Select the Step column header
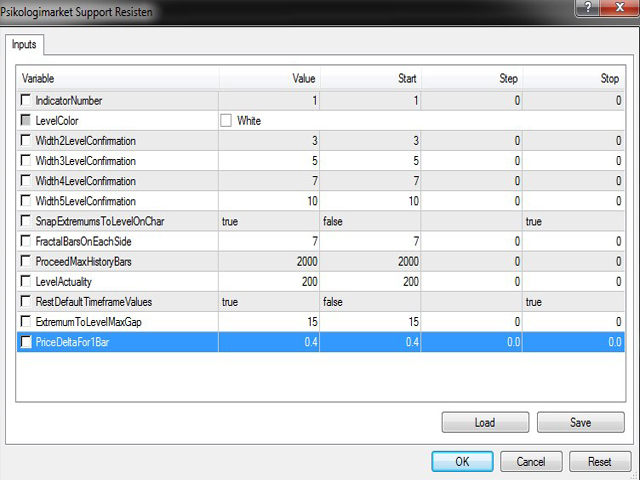 472,78
